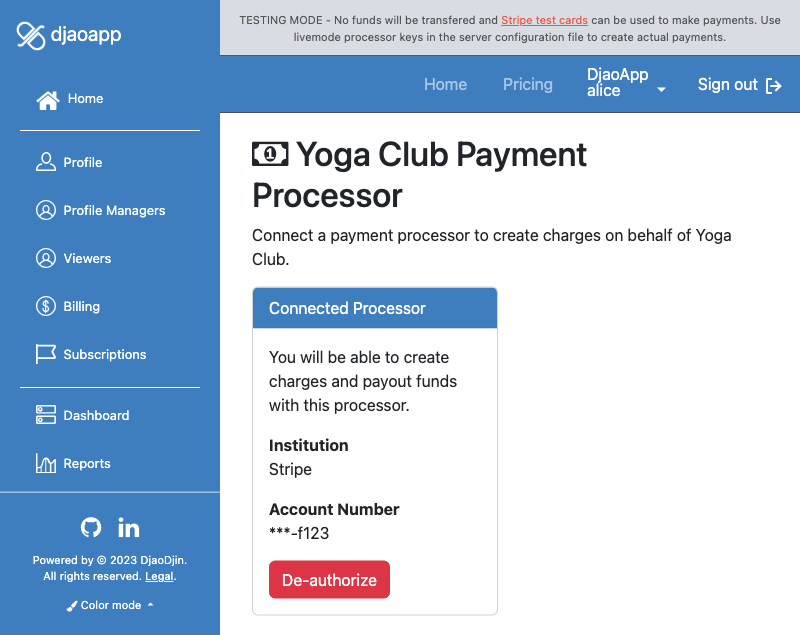Select Subscriptions label in sidebar
The width and height of the screenshot is (800, 635).
(105, 354)
